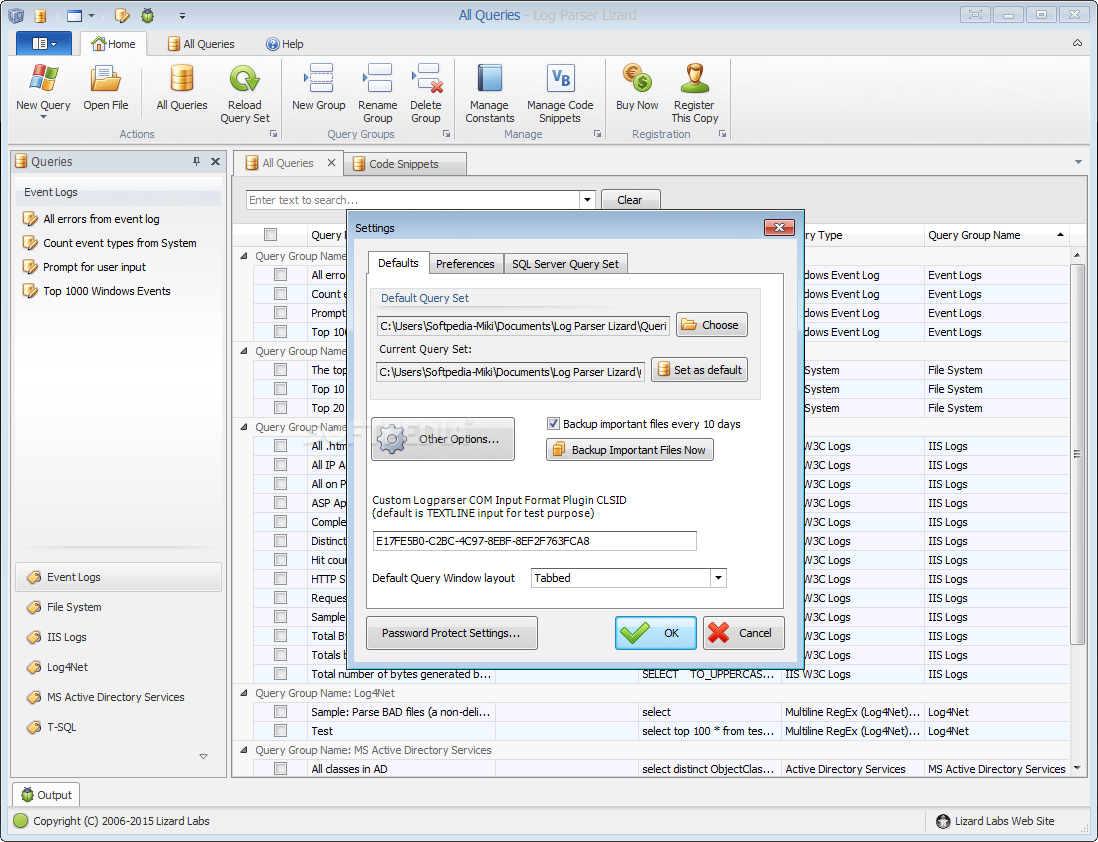Click Set as default button
The width and height of the screenshot is (1098, 842).
(x=699, y=370)
